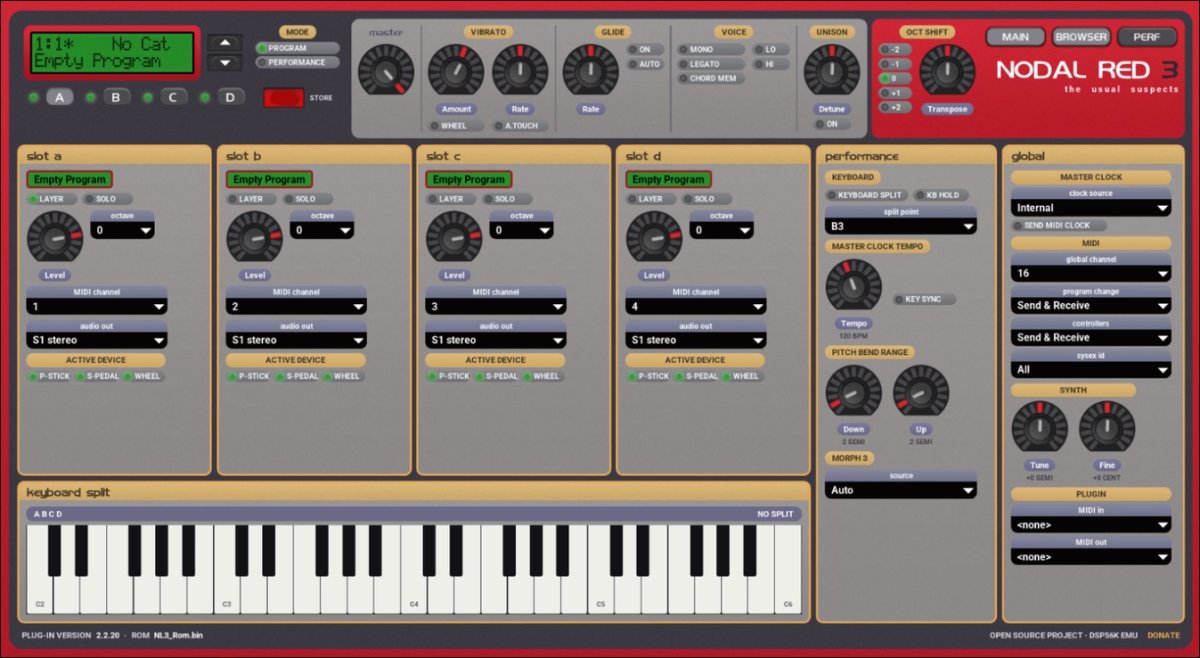
Task: Click the red Store button
Action: click(283, 97)
